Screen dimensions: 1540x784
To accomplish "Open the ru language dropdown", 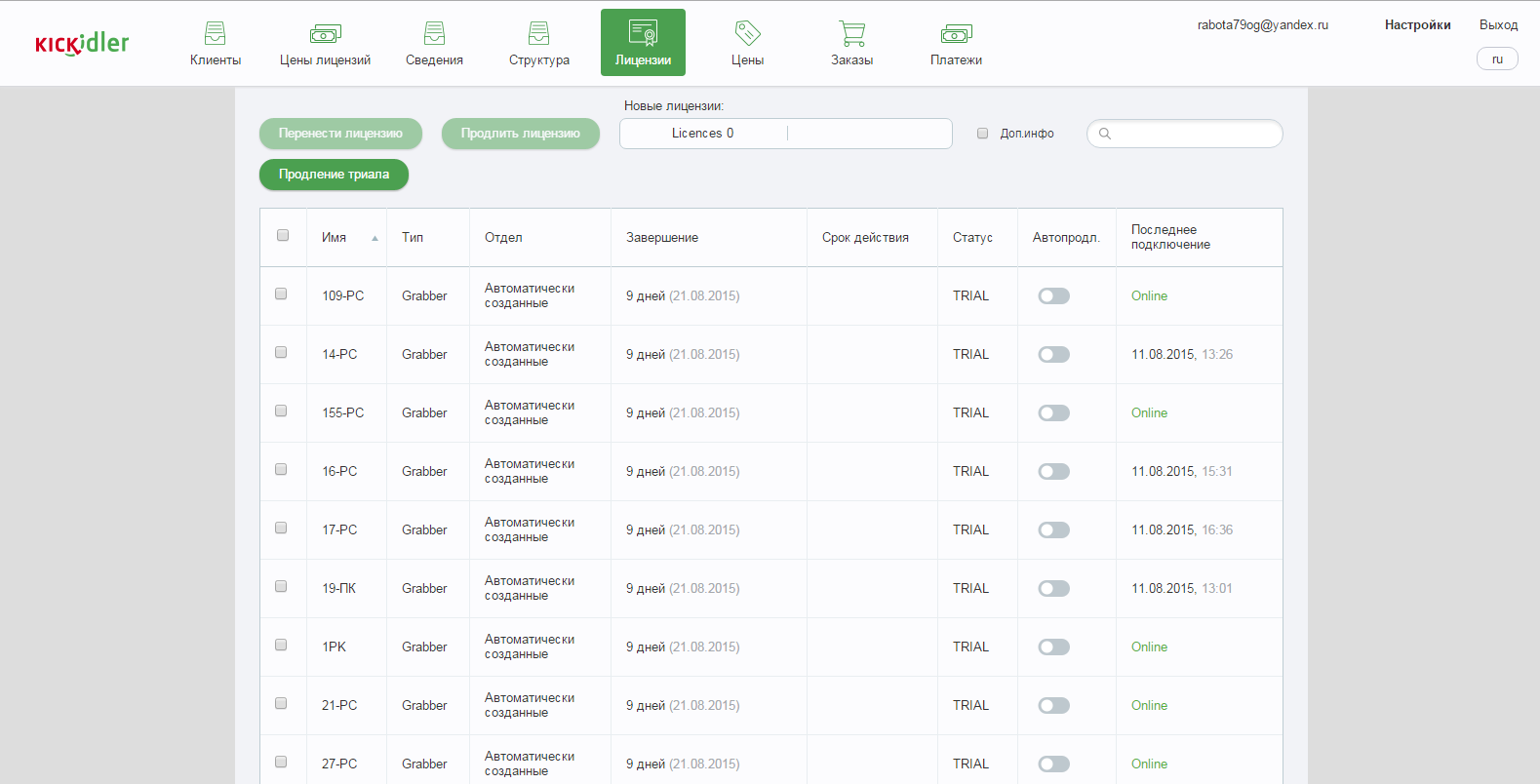I will click(1496, 59).
